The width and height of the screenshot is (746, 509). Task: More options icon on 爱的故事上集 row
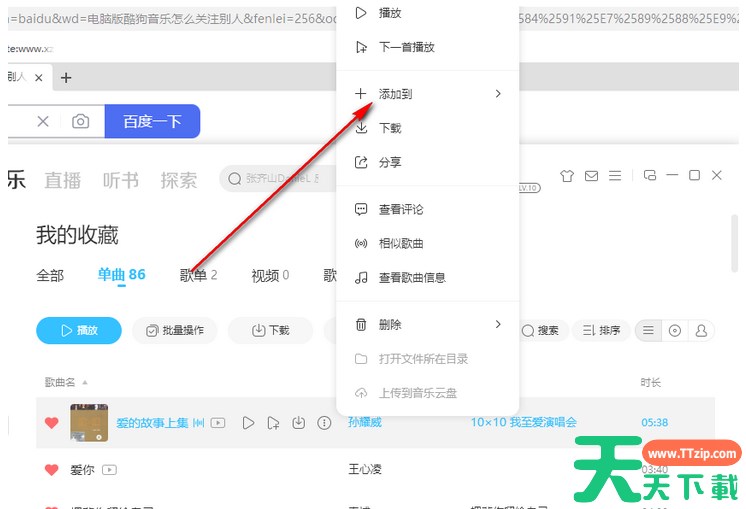(324, 423)
